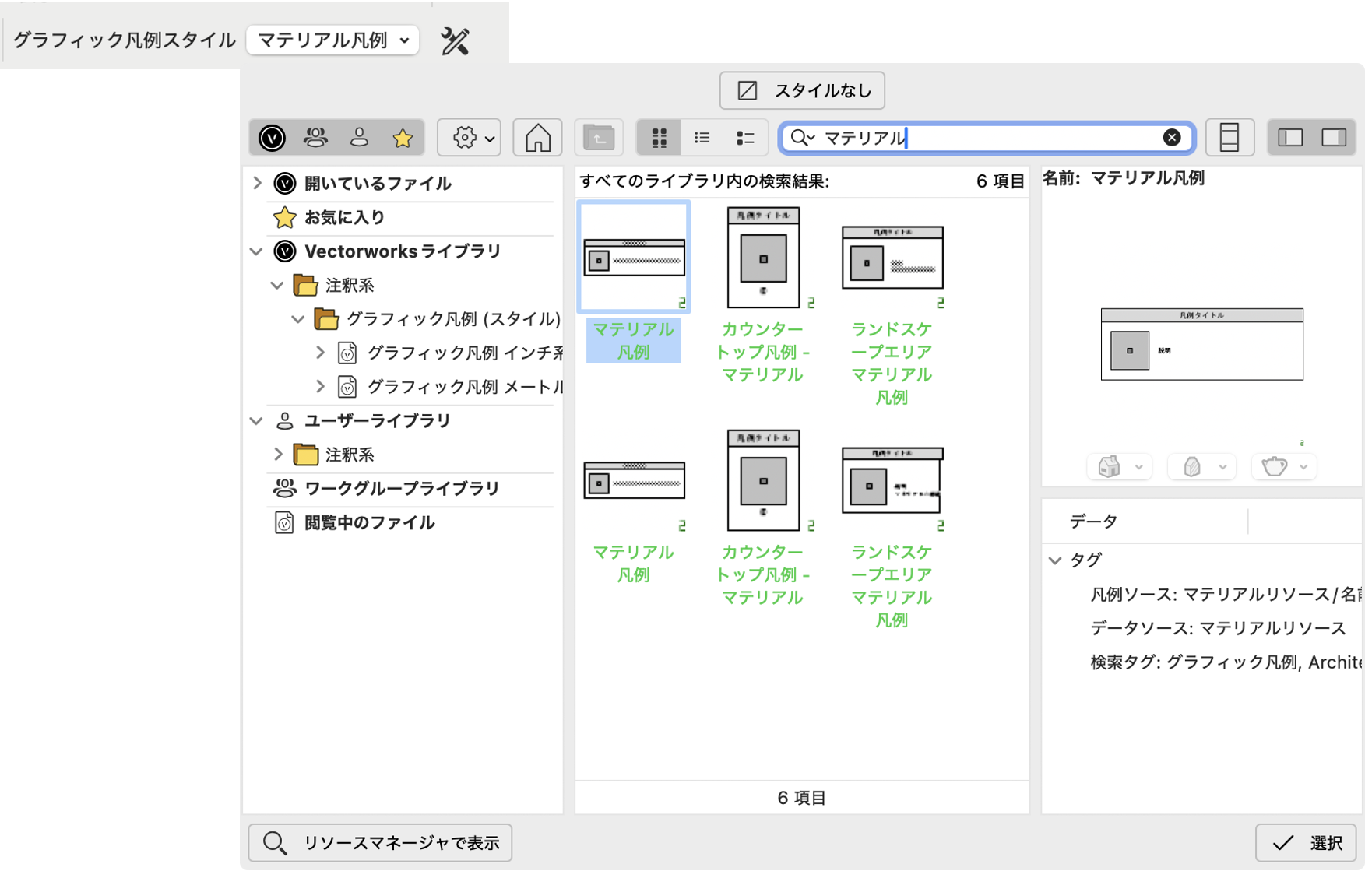Select ワークグループライブラリ in the tree

tap(402, 489)
